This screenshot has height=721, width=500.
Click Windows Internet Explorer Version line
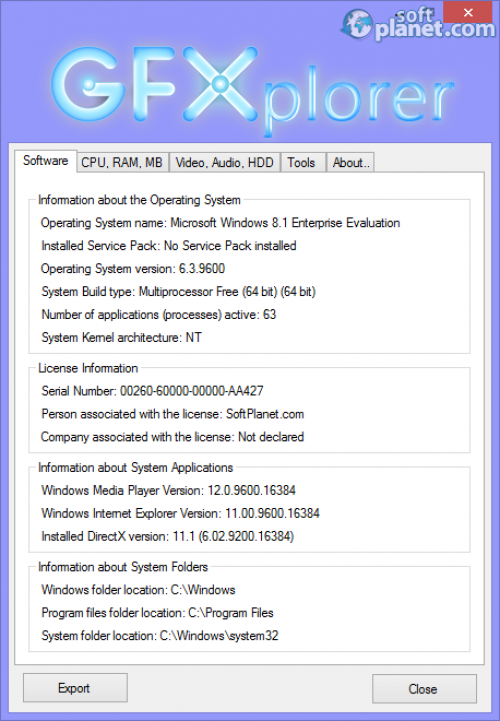pos(180,514)
